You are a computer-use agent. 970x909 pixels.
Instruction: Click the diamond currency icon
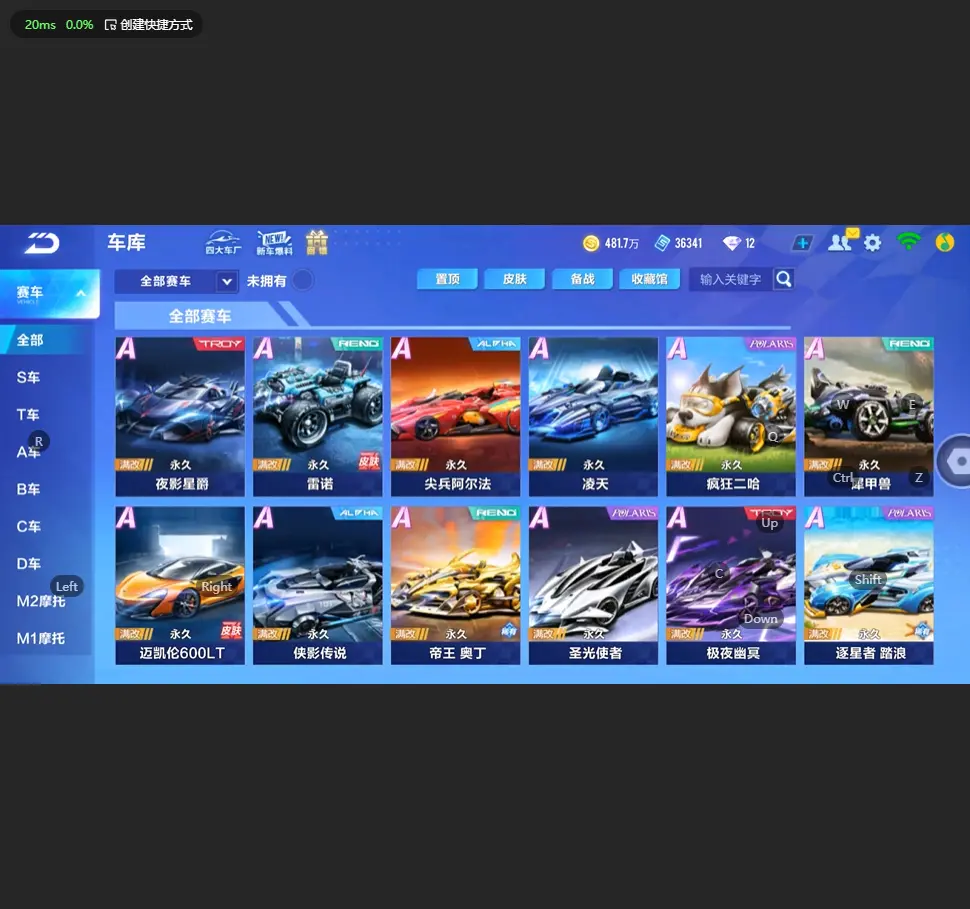[732, 243]
